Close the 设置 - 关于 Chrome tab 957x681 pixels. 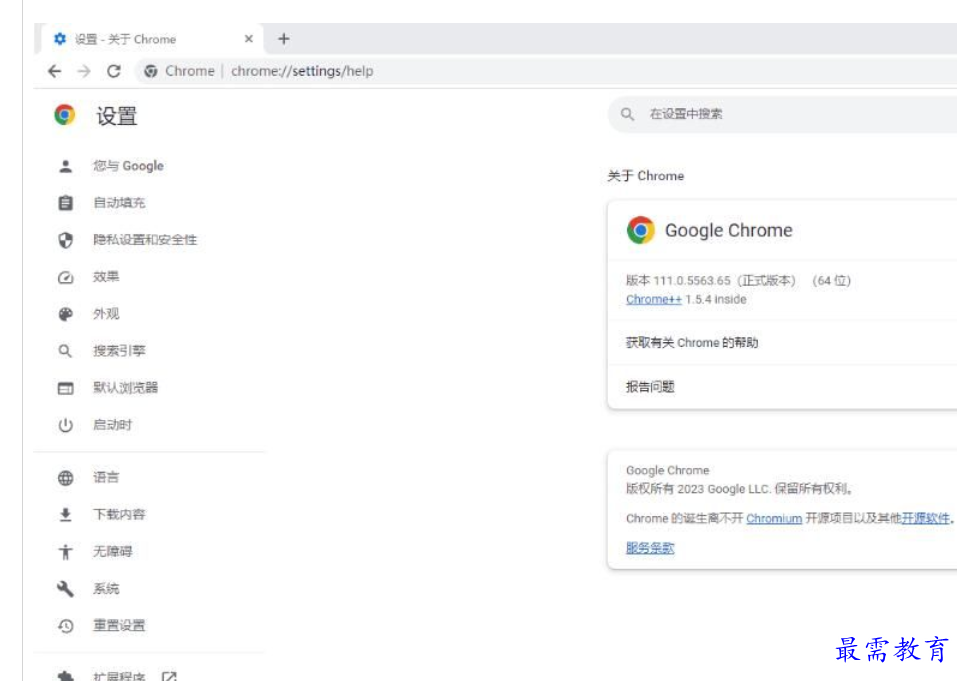248,39
